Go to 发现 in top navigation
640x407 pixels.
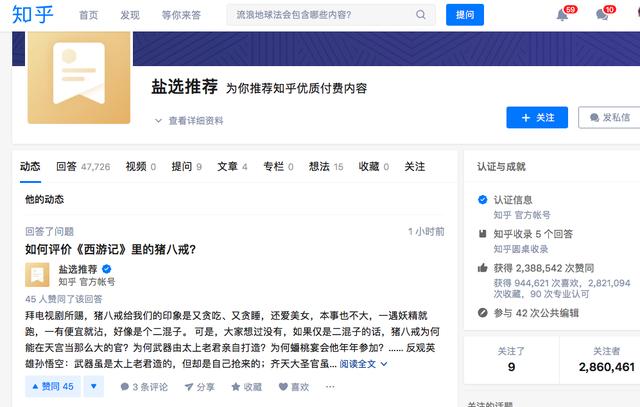pyautogui.click(x=130, y=15)
